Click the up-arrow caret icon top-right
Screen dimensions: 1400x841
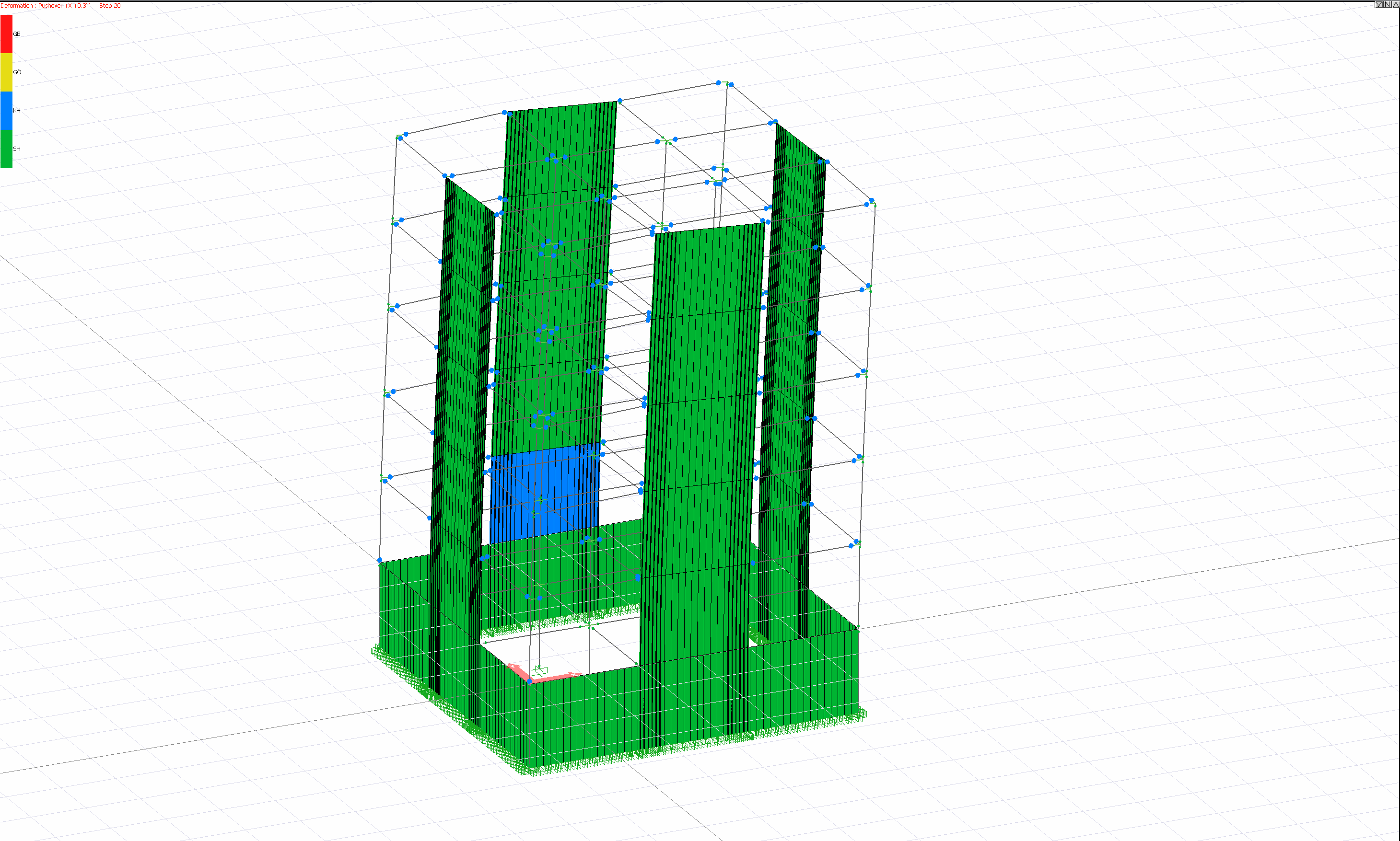coord(1396,4)
